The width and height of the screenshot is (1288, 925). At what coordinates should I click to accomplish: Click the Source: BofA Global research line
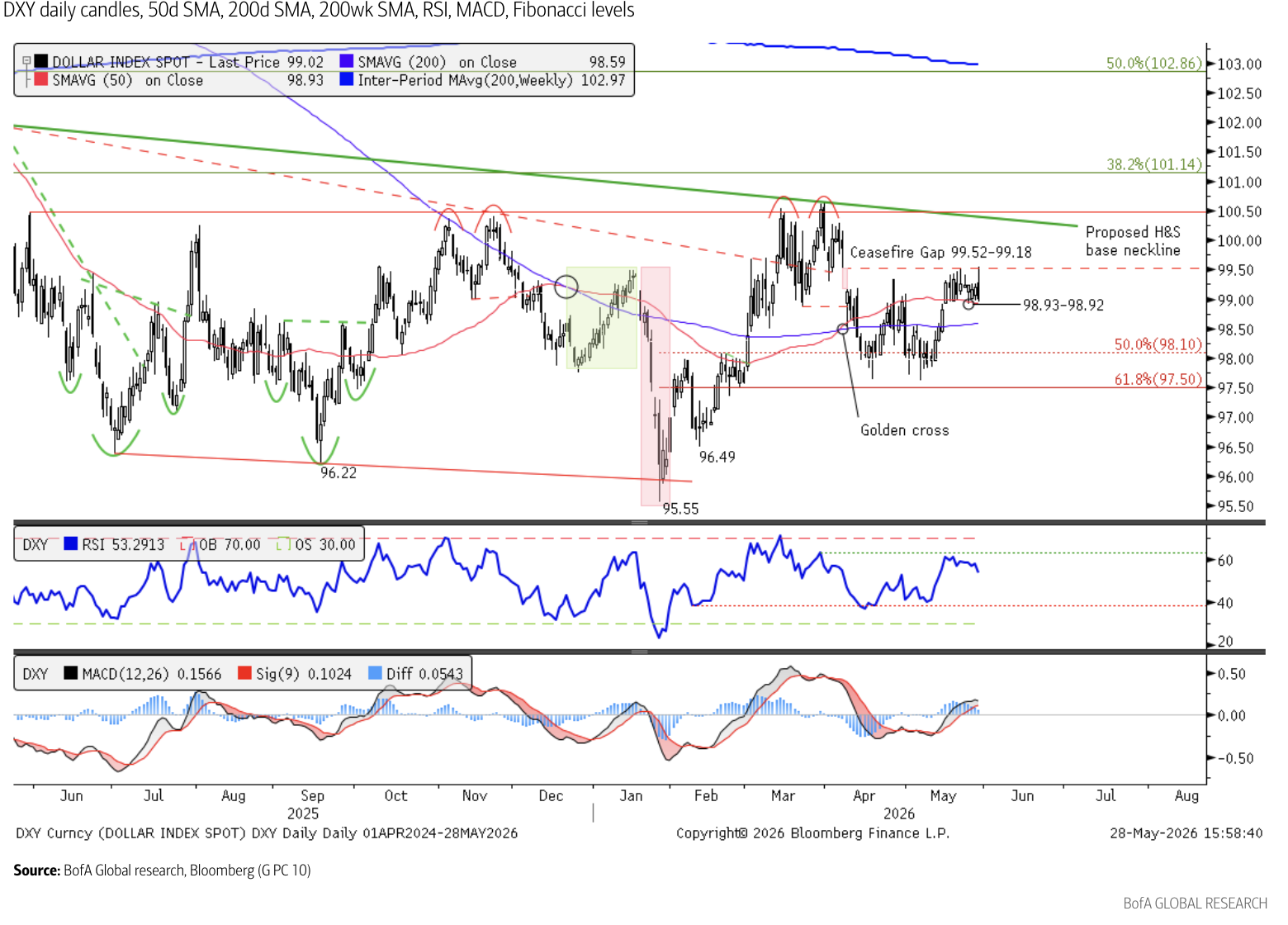pyautogui.click(x=162, y=870)
